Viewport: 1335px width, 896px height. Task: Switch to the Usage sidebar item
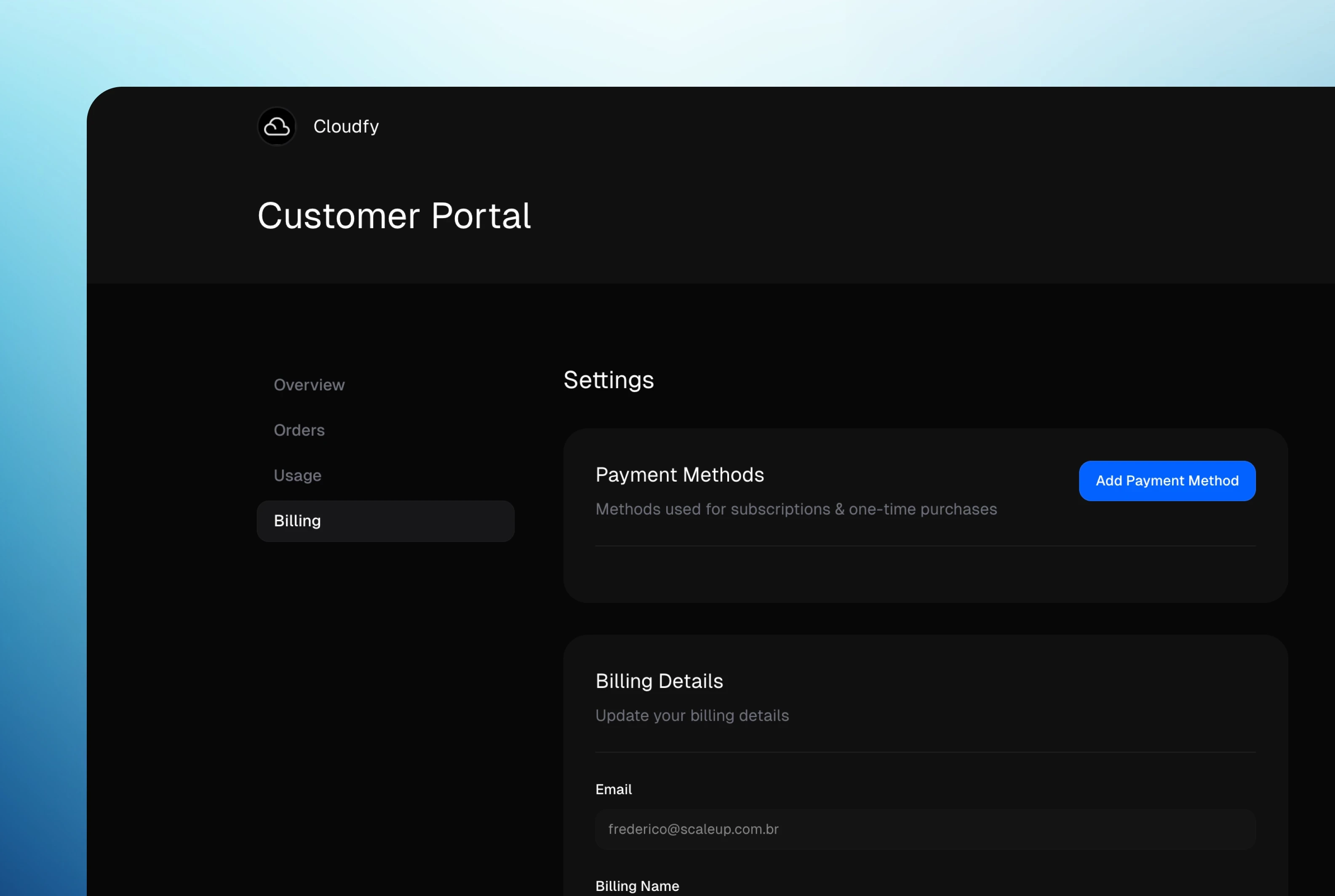(x=297, y=475)
